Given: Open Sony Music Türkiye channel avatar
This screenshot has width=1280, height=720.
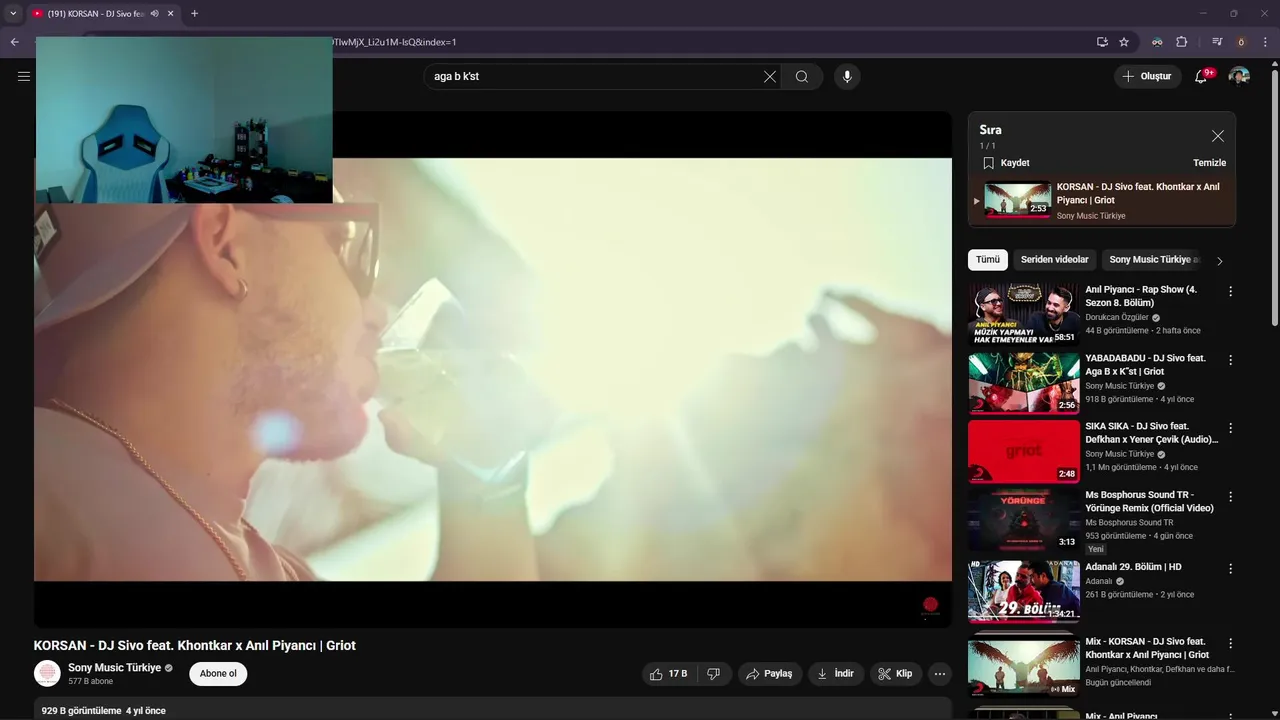Looking at the screenshot, I should [x=47, y=674].
